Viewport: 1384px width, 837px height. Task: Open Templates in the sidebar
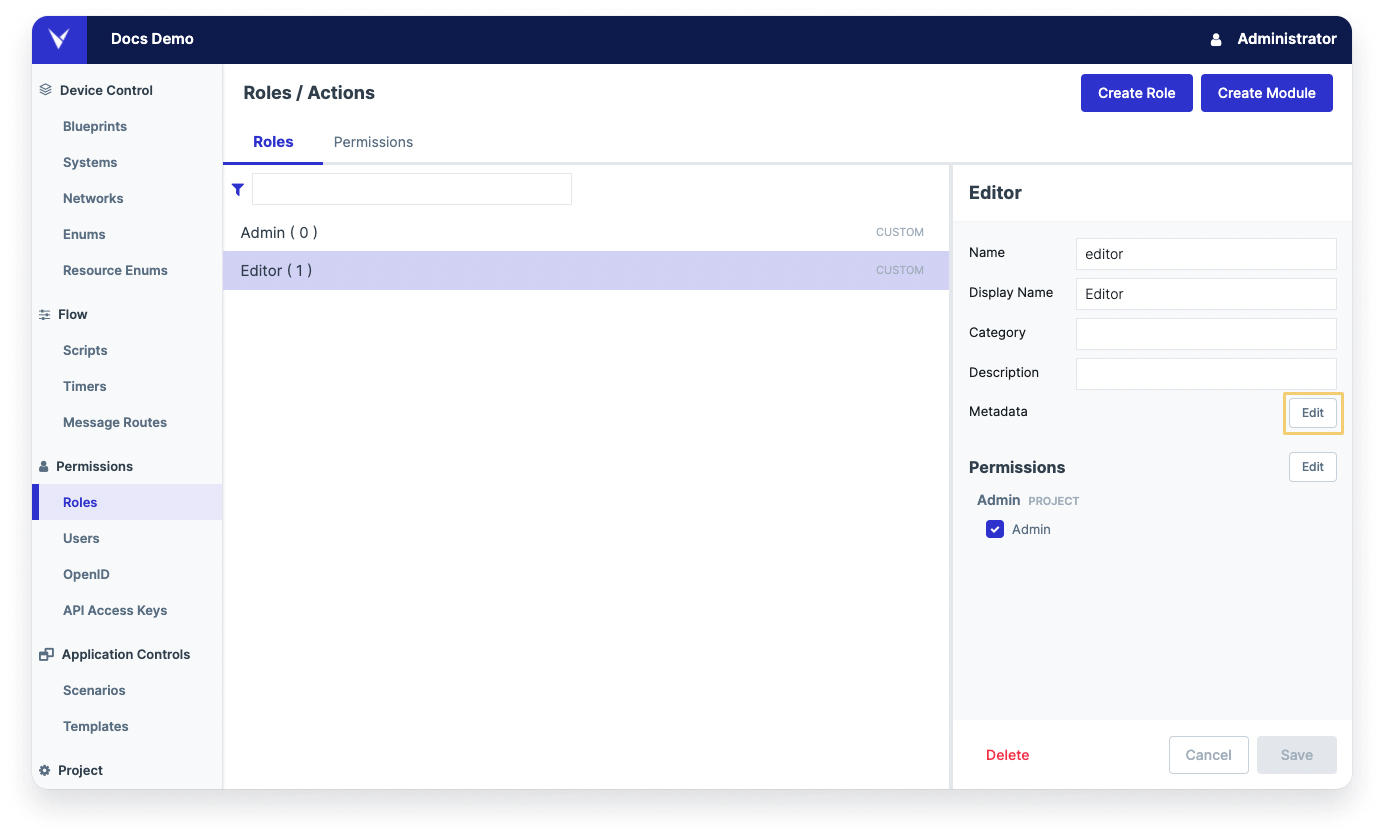(x=96, y=726)
